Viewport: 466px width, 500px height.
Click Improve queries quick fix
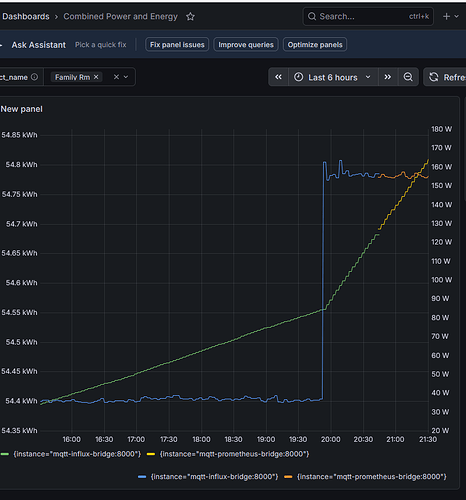(x=246, y=45)
